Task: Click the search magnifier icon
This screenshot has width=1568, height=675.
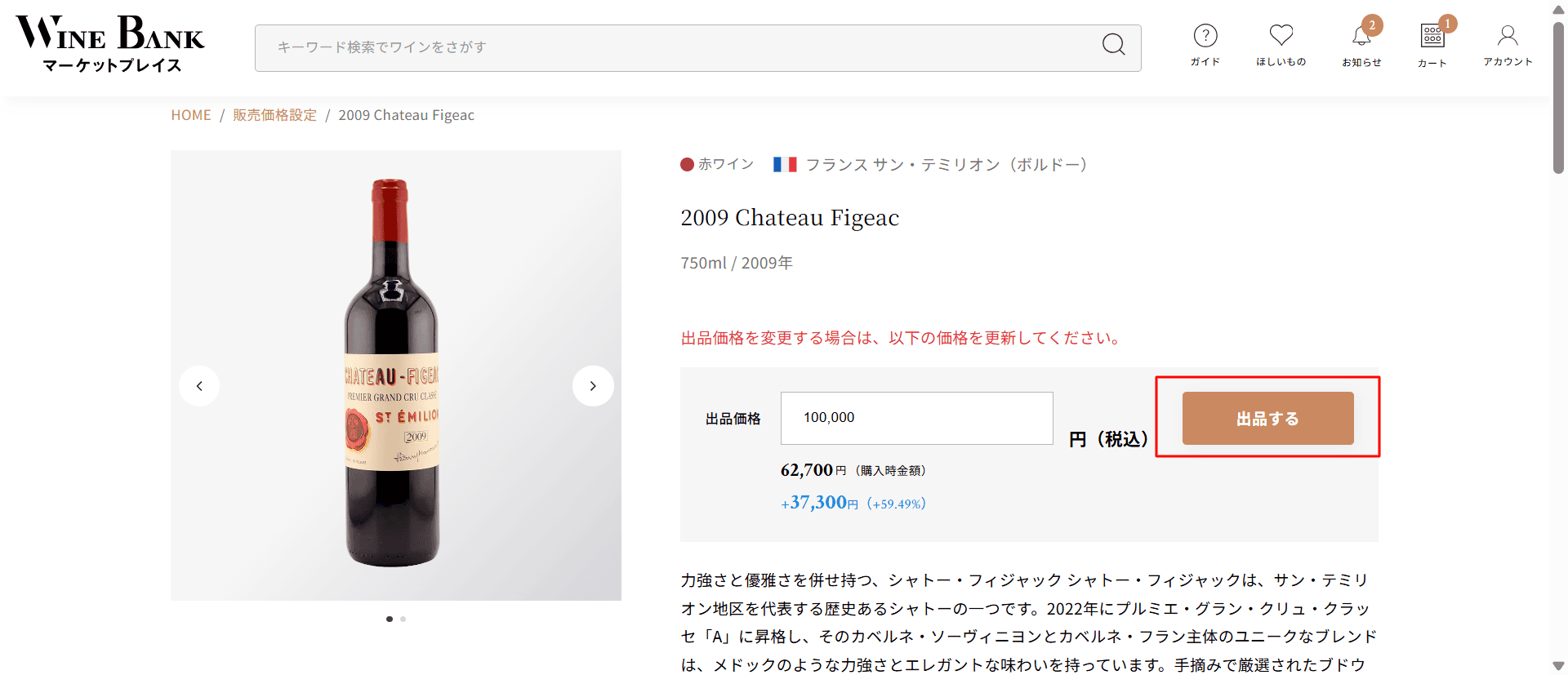Action: click(x=1113, y=44)
